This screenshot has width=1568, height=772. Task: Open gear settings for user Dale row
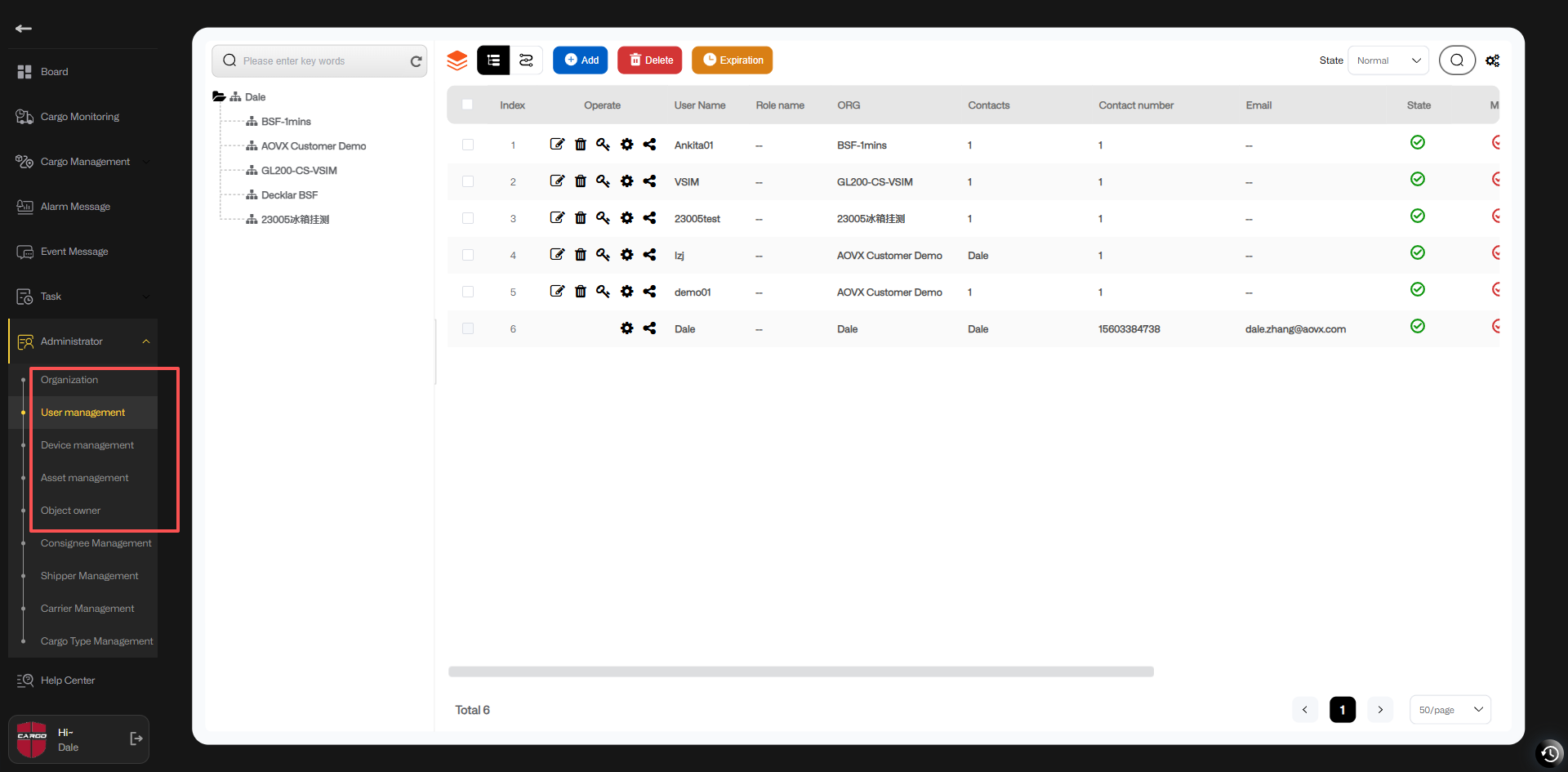626,328
